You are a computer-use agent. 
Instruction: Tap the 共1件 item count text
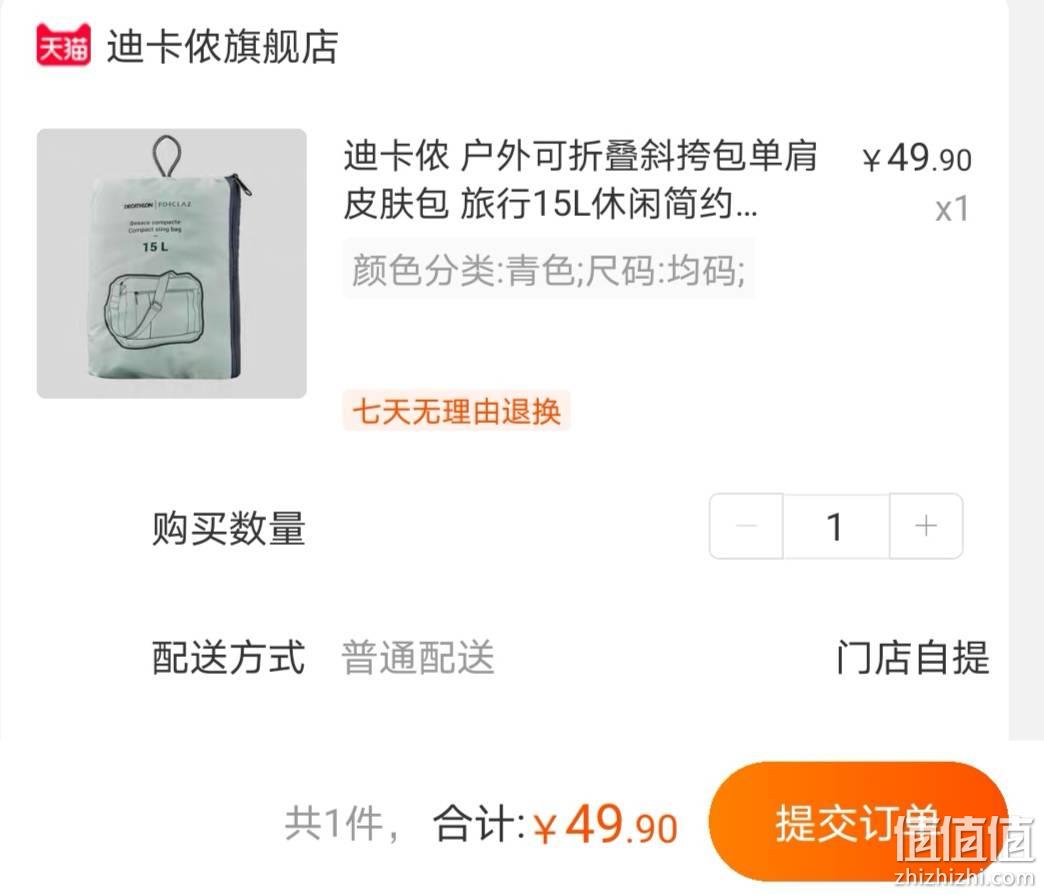point(342,824)
